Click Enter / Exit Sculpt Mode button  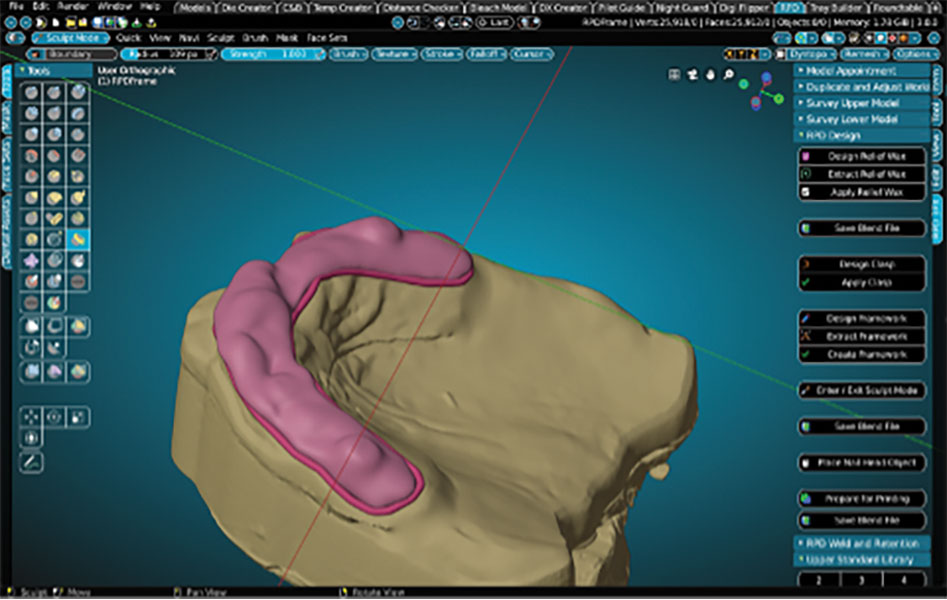click(x=862, y=390)
